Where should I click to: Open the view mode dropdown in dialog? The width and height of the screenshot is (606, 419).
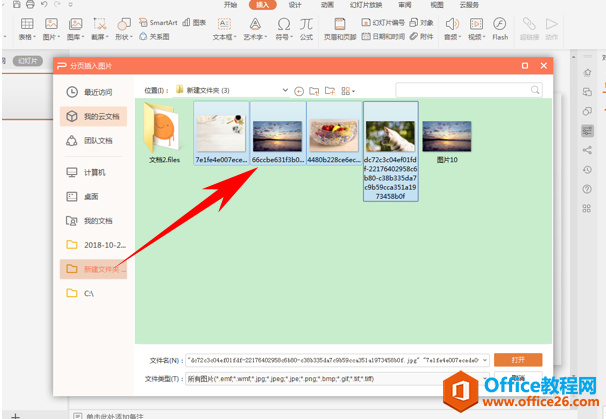(348, 91)
